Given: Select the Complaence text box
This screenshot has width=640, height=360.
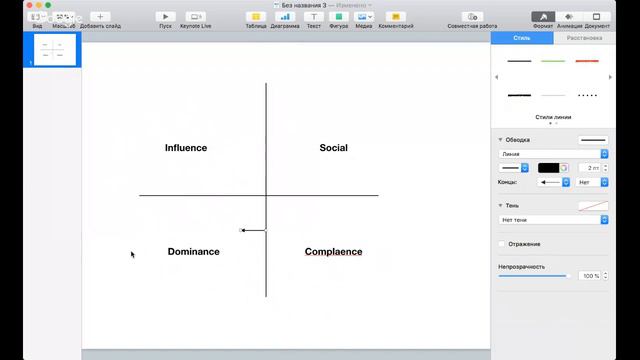Looking at the screenshot, I should (x=333, y=251).
